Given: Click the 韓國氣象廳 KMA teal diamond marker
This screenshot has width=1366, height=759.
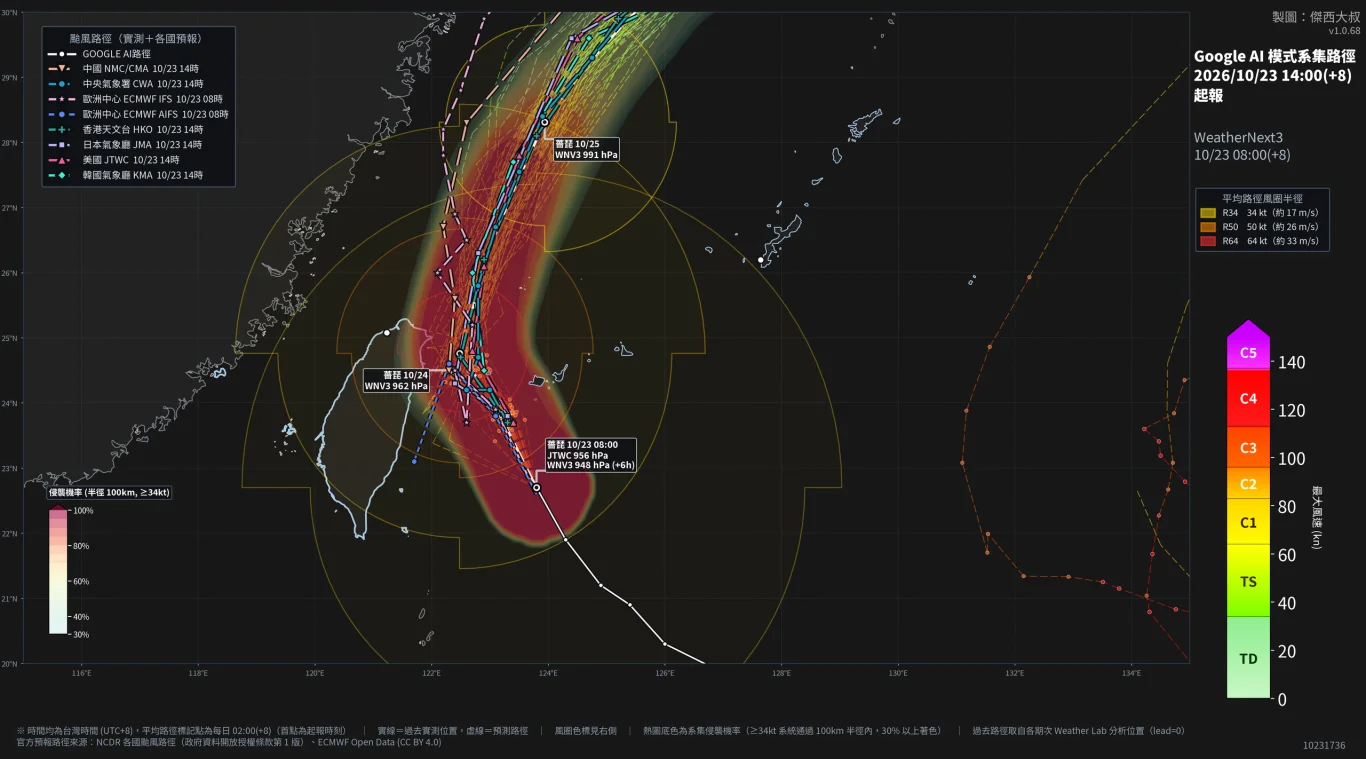Looking at the screenshot, I should [61, 175].
